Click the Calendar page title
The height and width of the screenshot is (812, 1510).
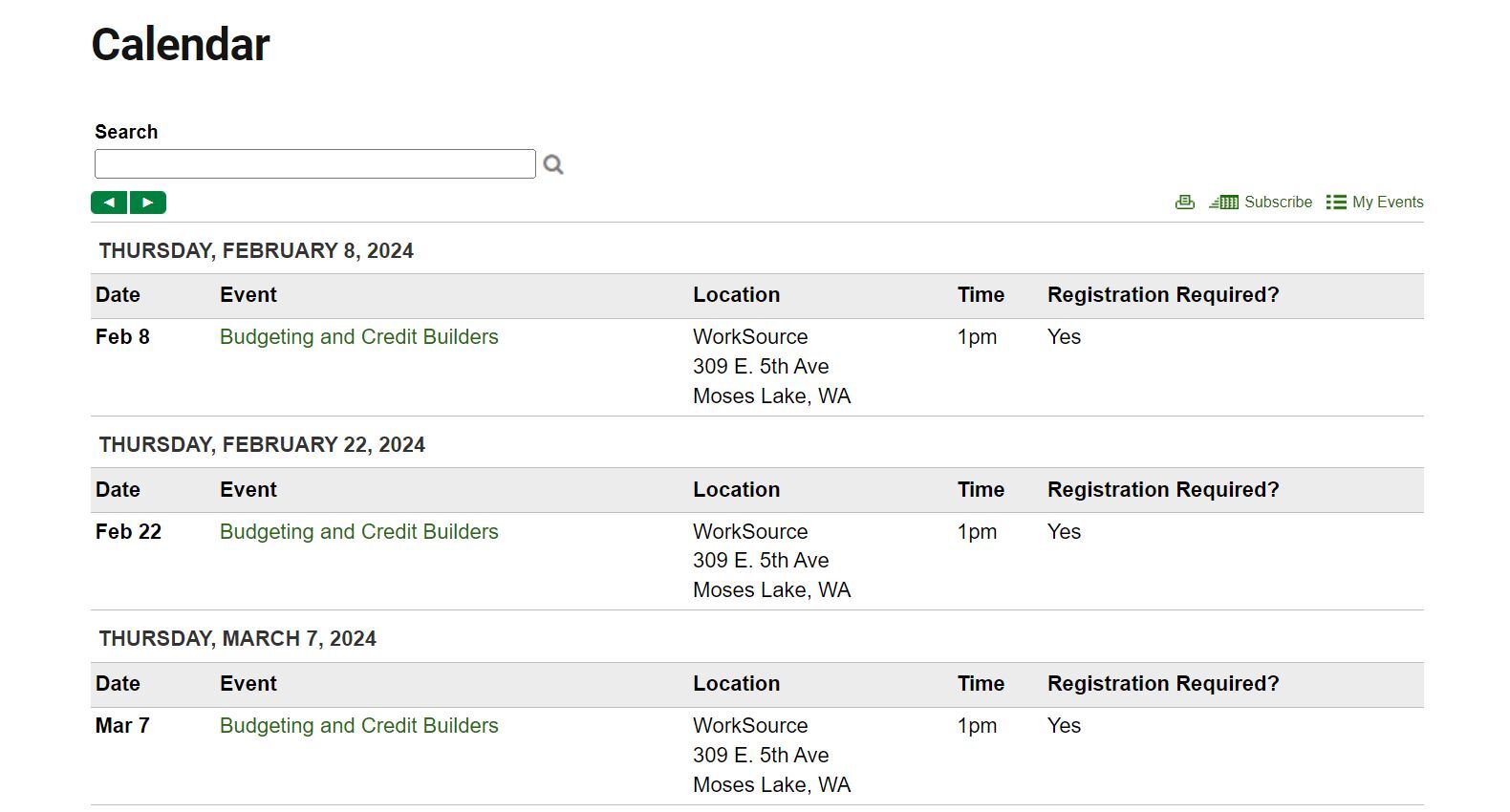[181, 45]
